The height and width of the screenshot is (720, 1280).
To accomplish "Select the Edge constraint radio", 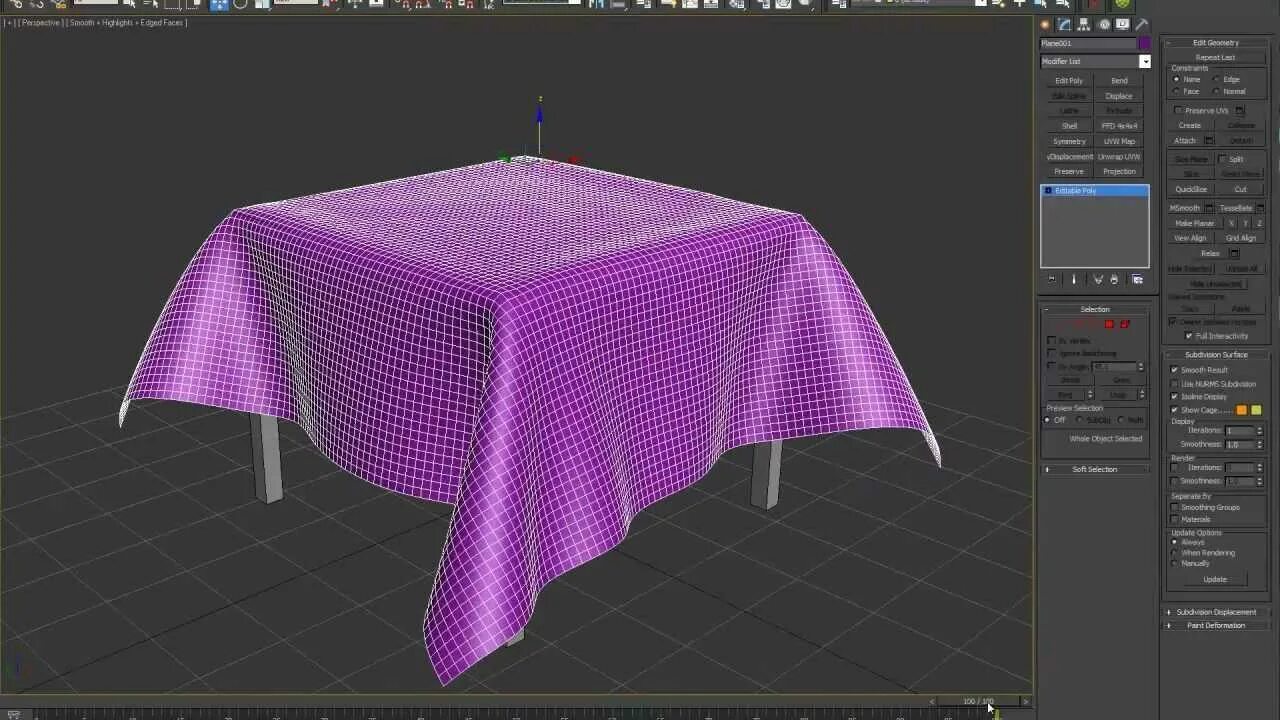I will 1216,79.
